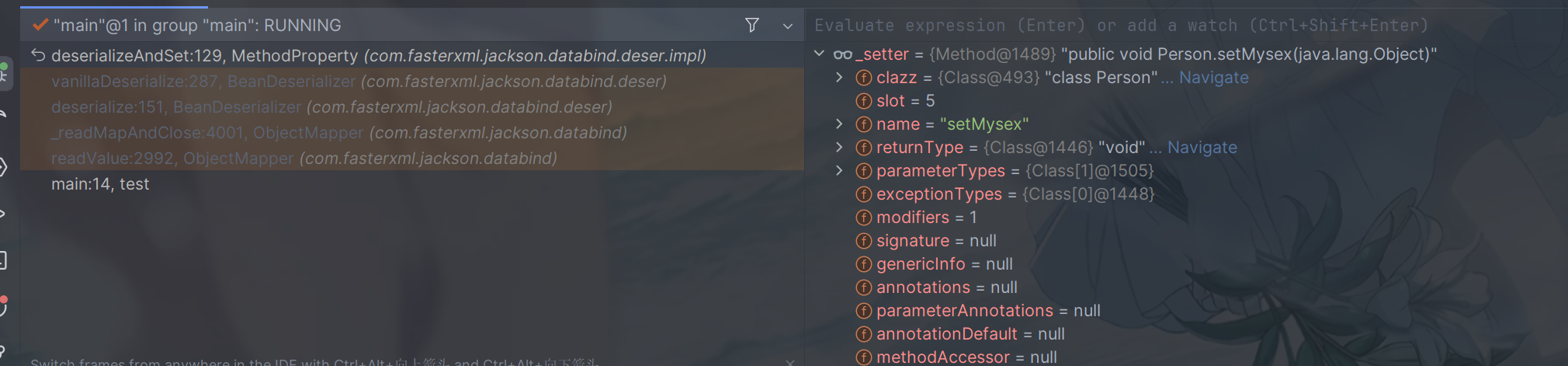Screen dimensions: 1568x366
Task: Select the vanillaDeserialize:287 stack frame
Action: click(x=411, y=81)
